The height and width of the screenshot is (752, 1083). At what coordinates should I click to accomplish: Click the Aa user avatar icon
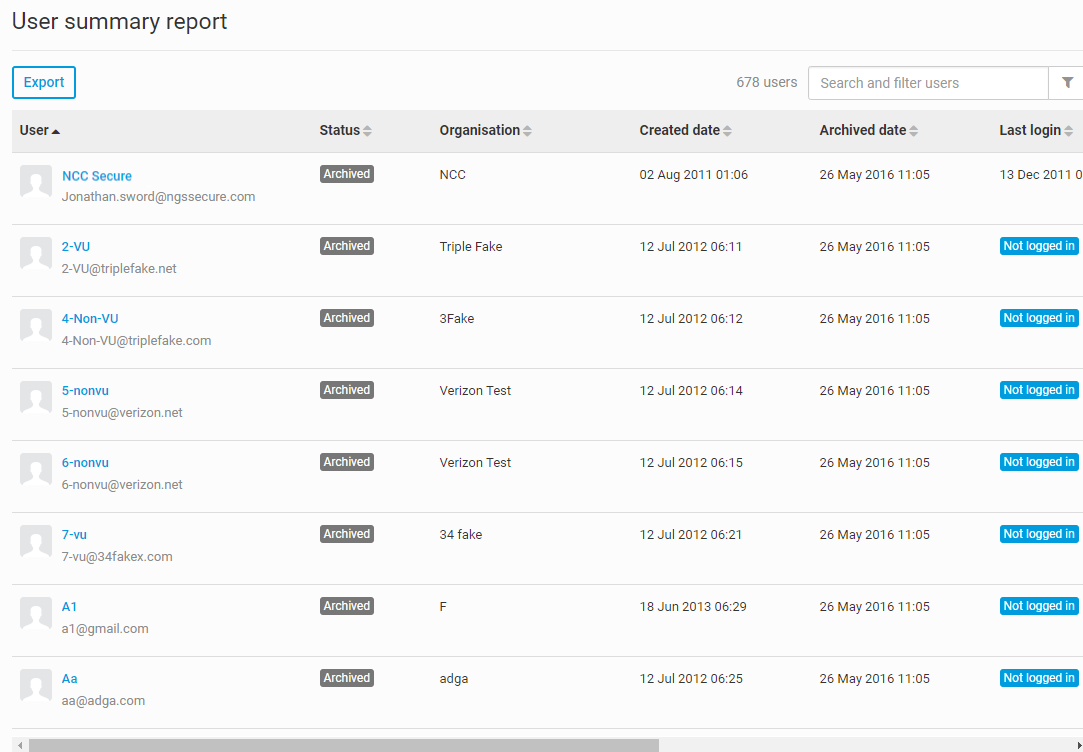(36, 686)
